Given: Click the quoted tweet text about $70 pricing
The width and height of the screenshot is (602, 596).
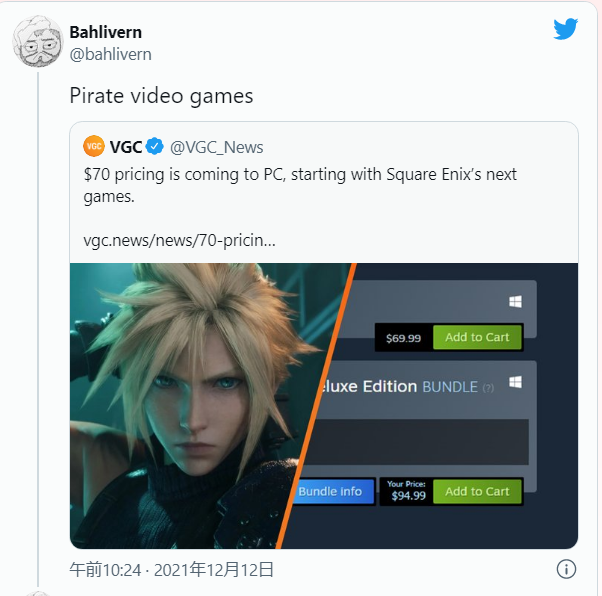Looking at the screenshot, I should click(x=300, y=185).
